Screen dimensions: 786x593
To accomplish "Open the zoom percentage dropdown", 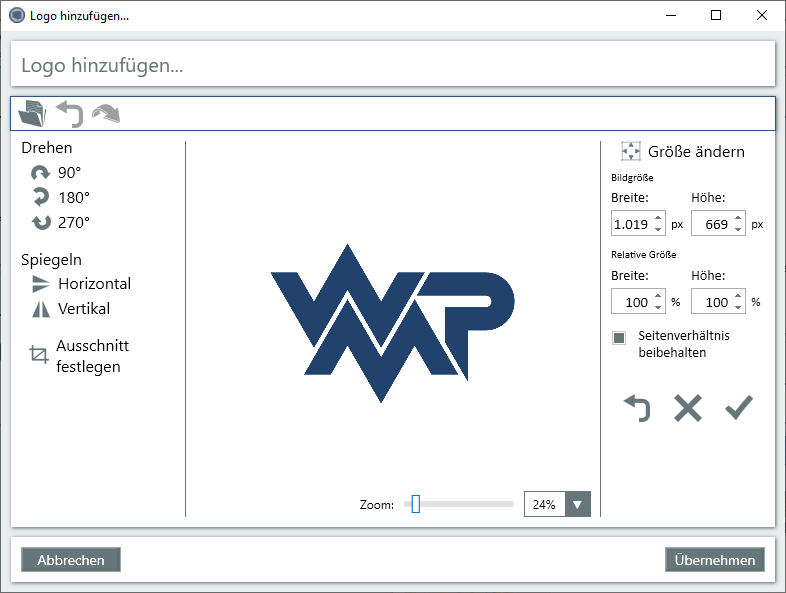I will (578, 505).
